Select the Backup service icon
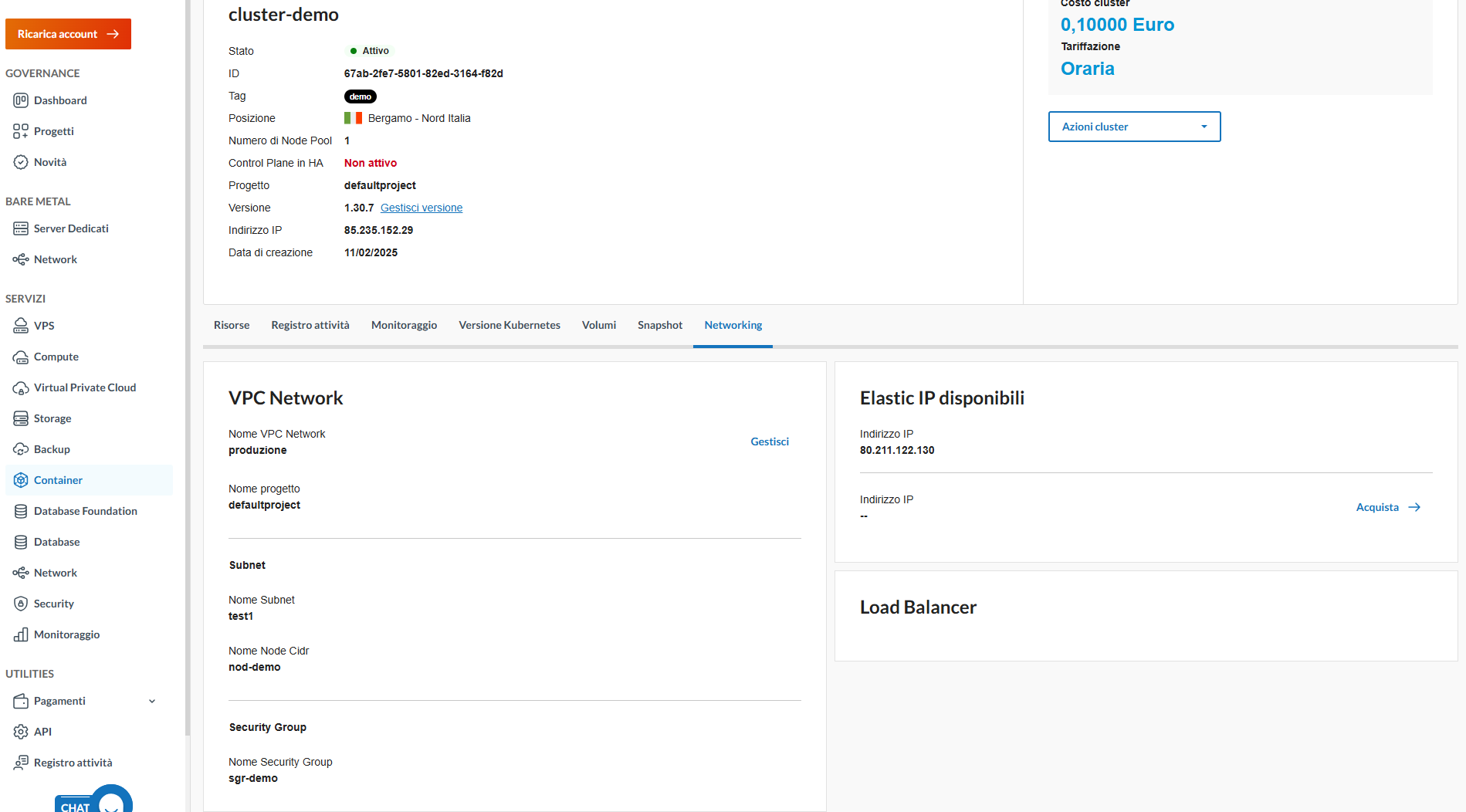The width and height of the screenshot is (1466, 812). [21, 448]
